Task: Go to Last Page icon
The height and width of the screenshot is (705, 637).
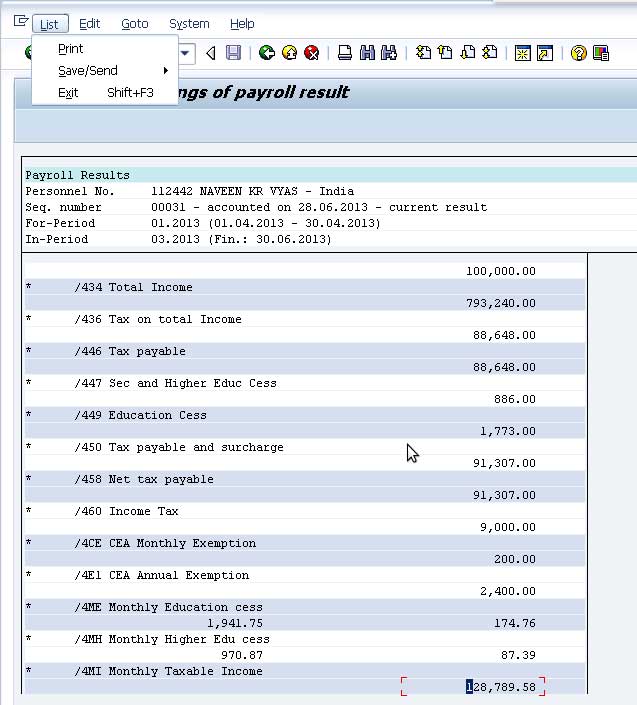Action: point(490,53)
